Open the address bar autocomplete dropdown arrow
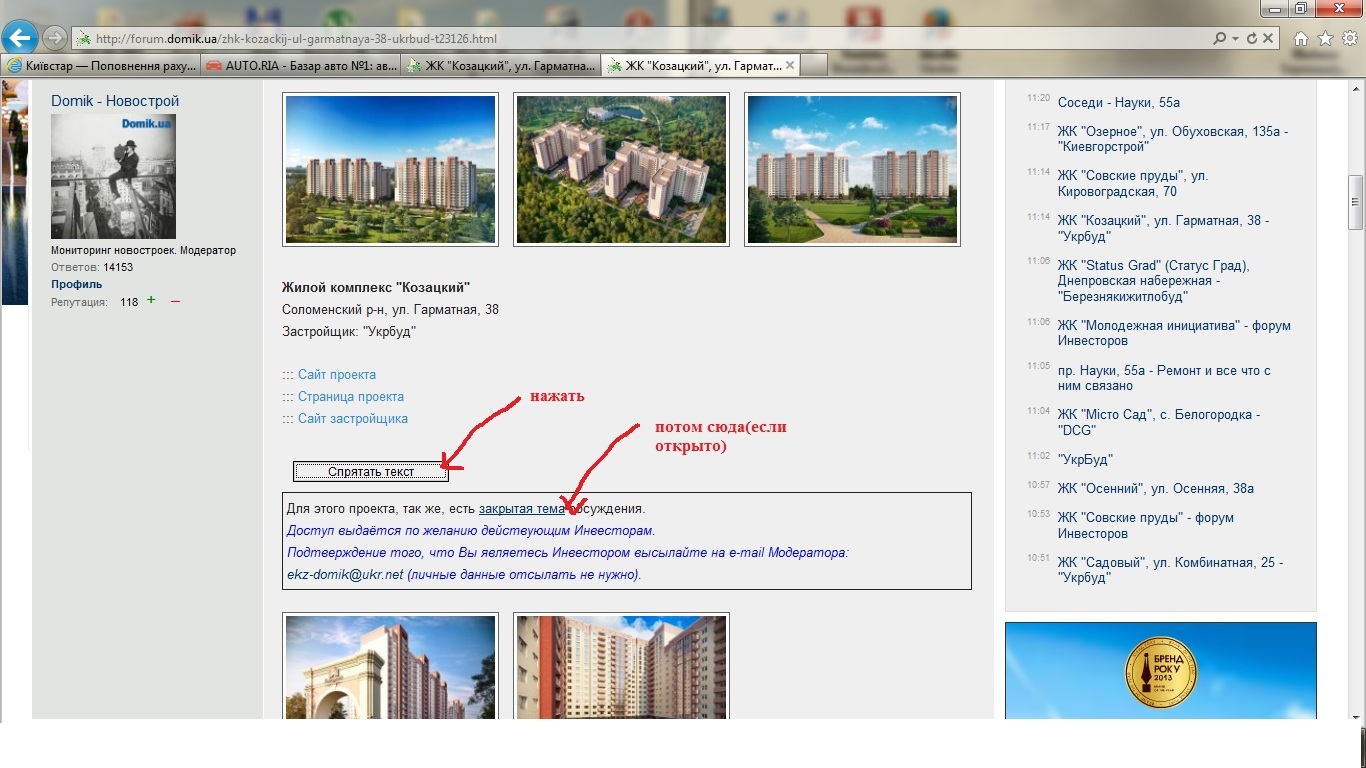Image resolution: width=1366 pixels, height=768 pixels. 1236,39
